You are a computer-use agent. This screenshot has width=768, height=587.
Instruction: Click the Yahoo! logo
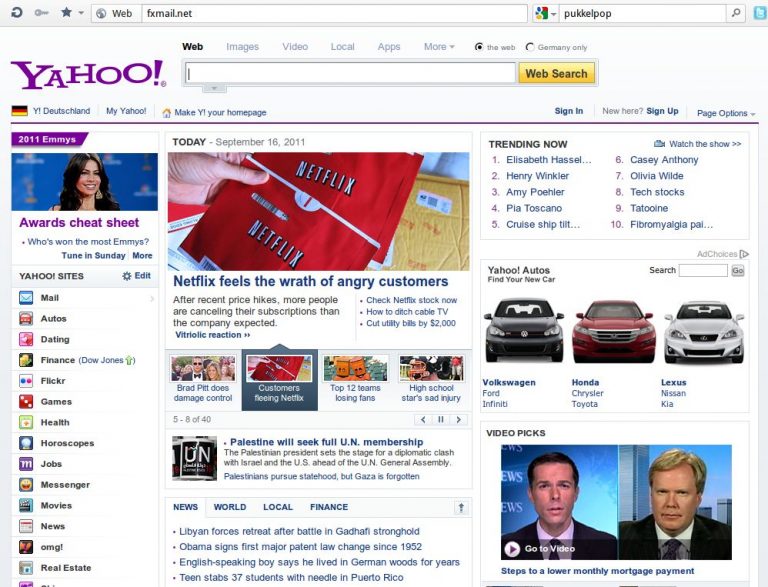tap(89, 74)
